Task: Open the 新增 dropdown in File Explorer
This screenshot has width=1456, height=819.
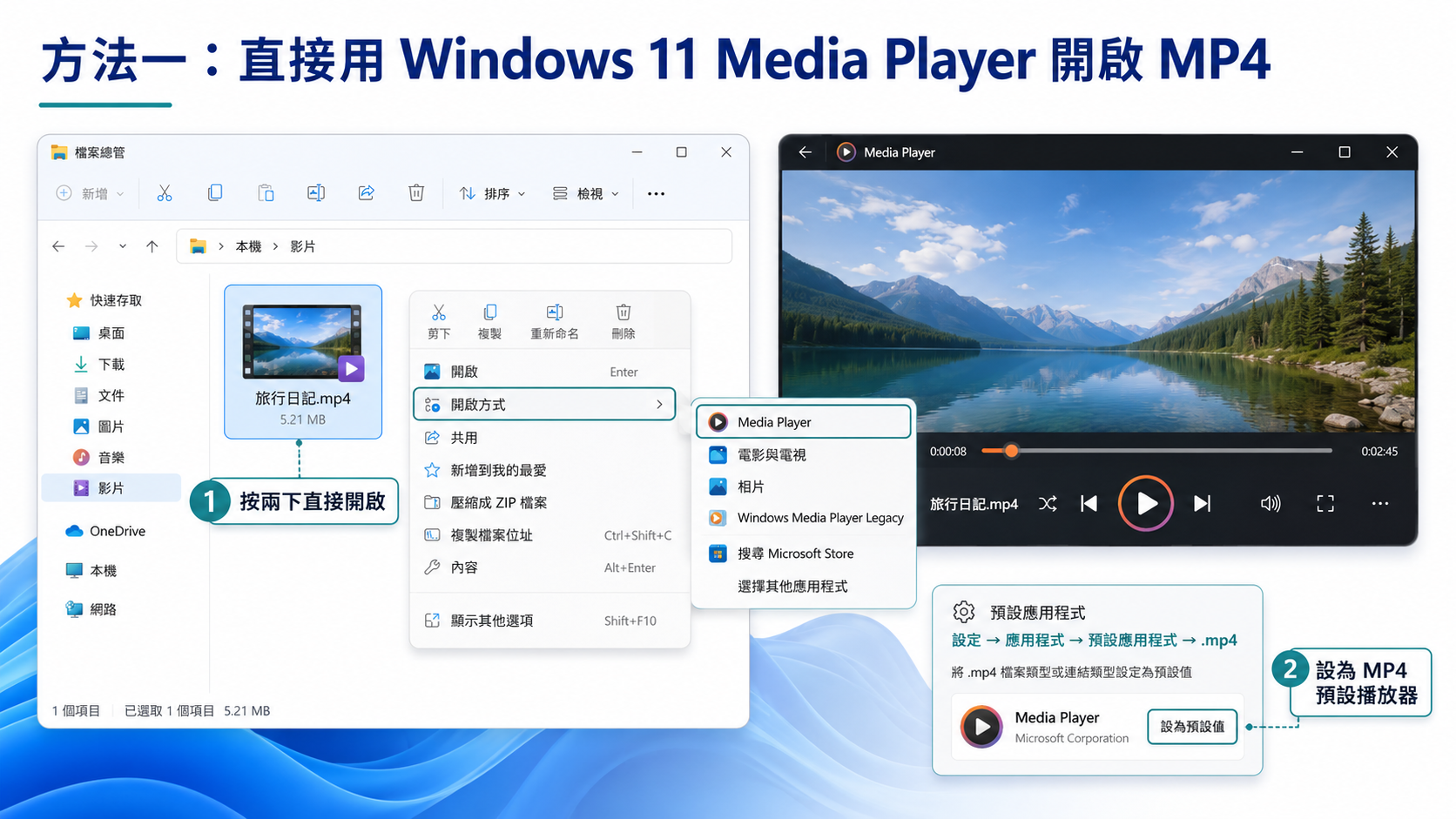Action: coord(90,193)
